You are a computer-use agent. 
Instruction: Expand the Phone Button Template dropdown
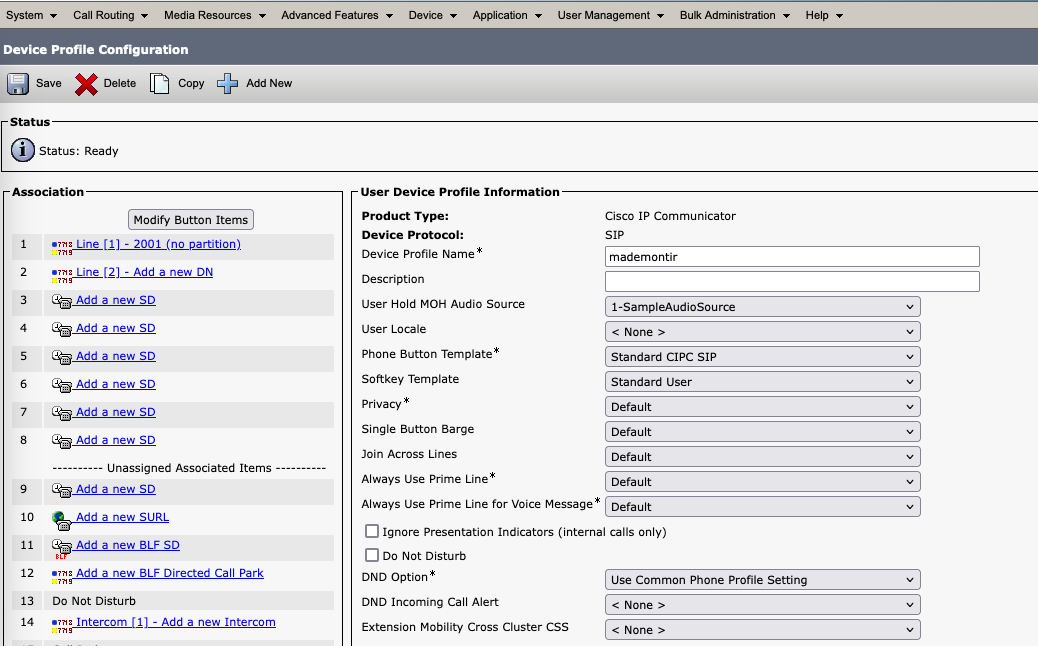[x=762, y=357]
